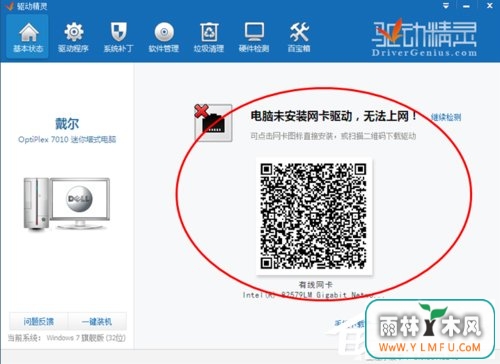Click the 戴尔 brand name
Viewport: 500px width, 364px height.
[67, 124]
